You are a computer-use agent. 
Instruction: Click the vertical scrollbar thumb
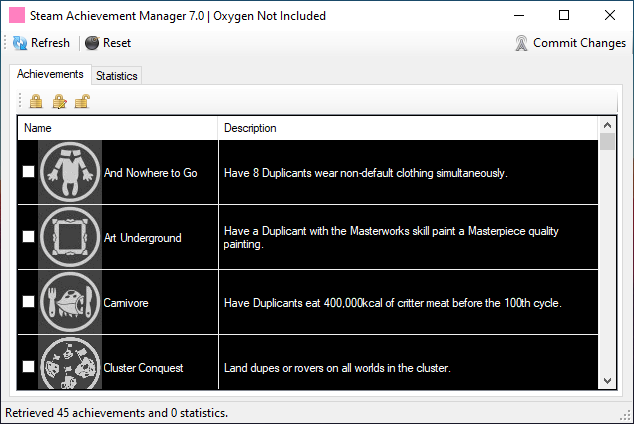607,141
